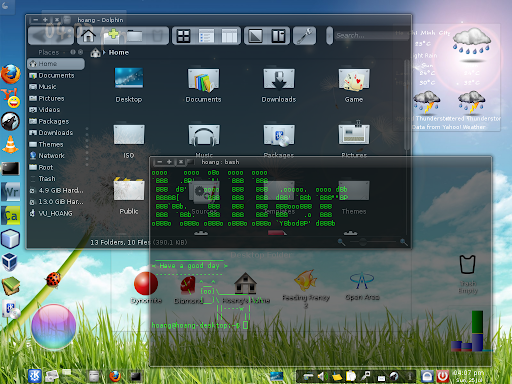Open Trash from the Places panel
Viewport: 512px width, 384px height.
[56, 179]
